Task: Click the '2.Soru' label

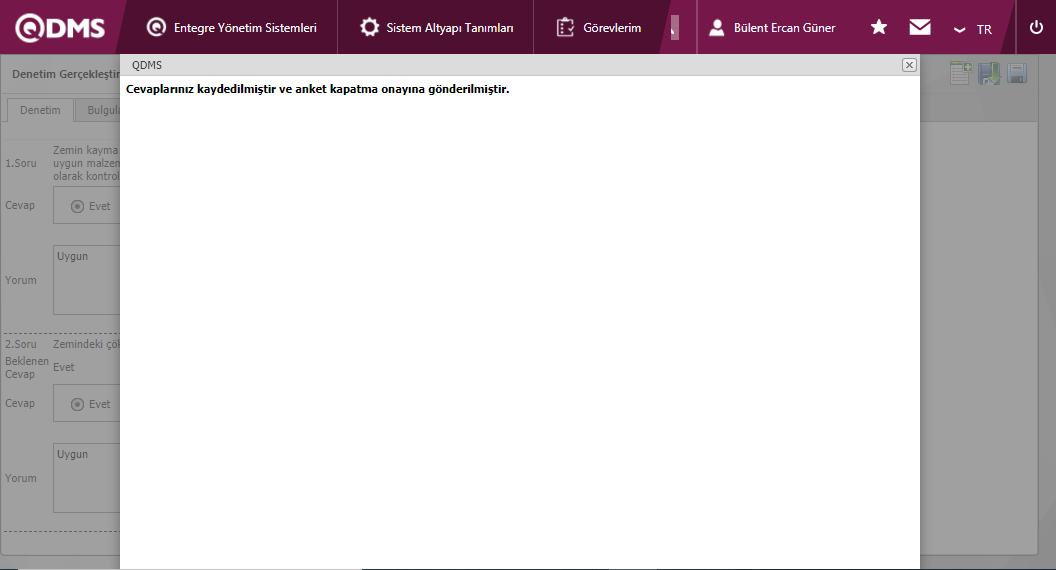Action: coord(21,344)
